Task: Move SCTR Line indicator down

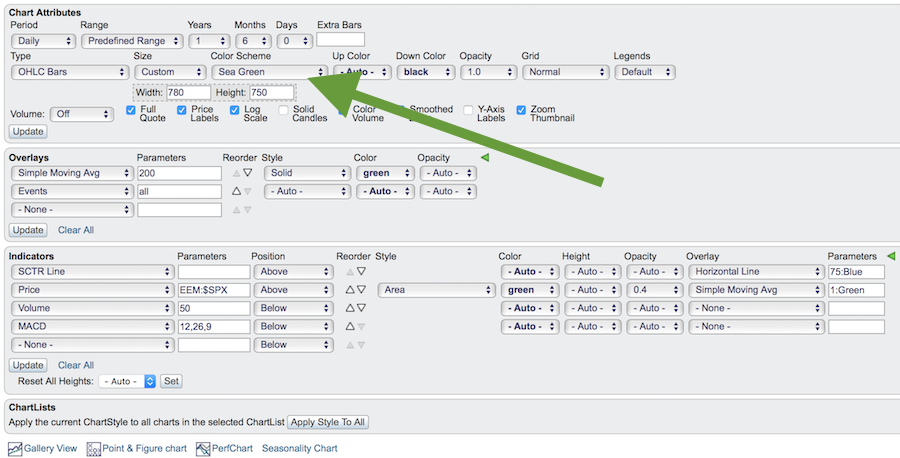Action: pos(362,272)
